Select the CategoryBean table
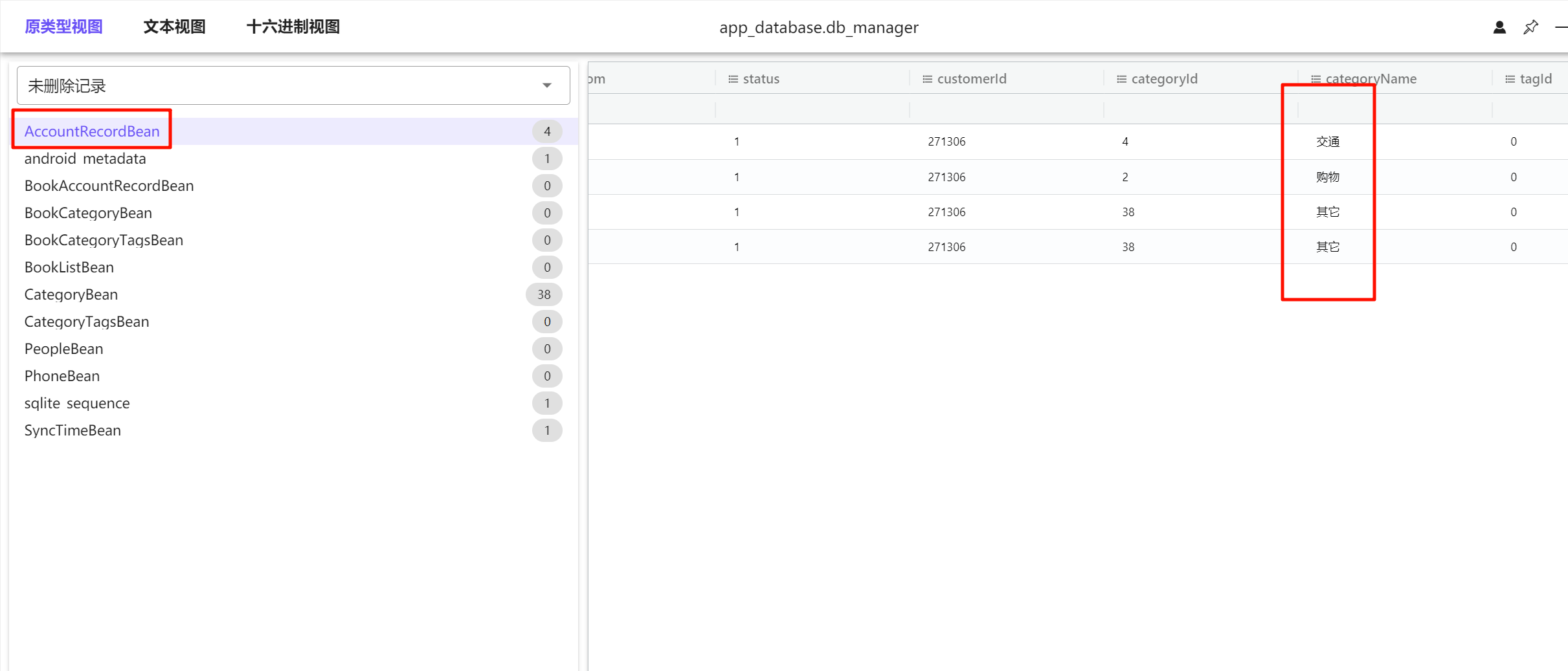1568x671 pixels. tap(71, 294)
